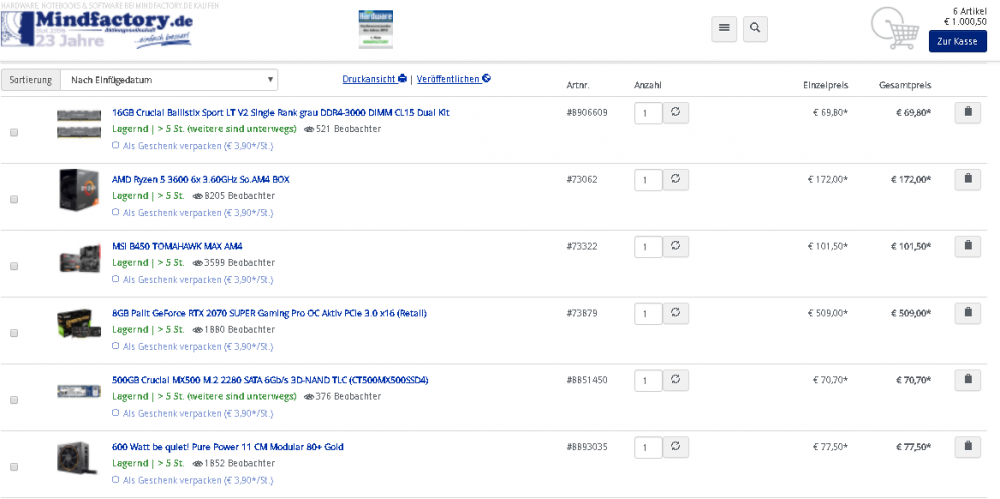
Task: Check the box next to Palit RTX 2070
Action: pos(14,332)
